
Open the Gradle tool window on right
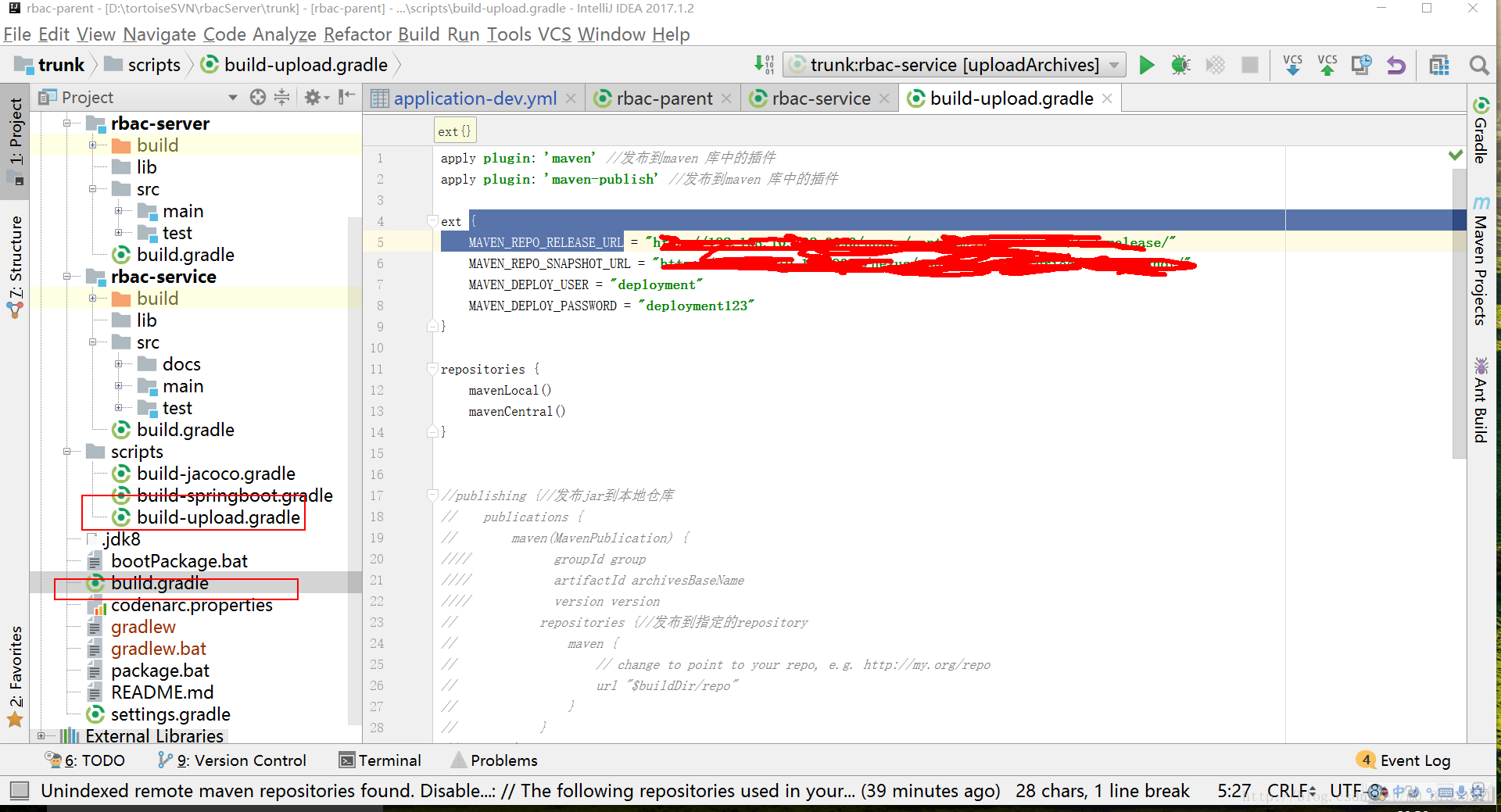(x=1481, y=131)
